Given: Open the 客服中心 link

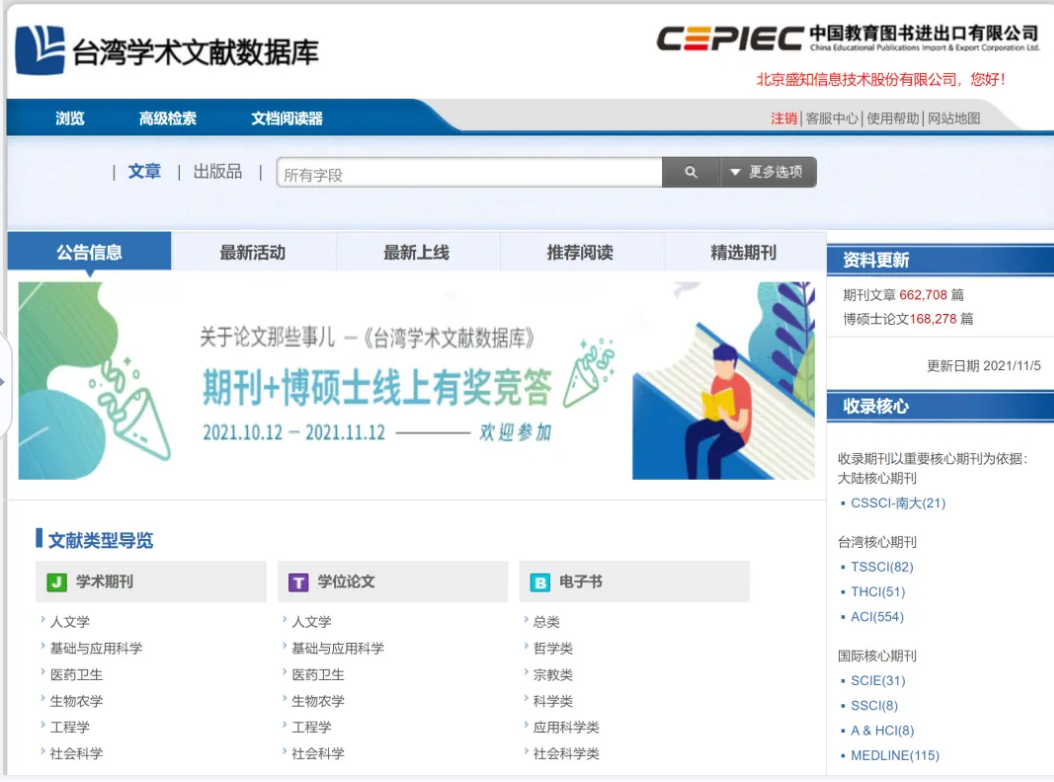Looking at the screenshot, I should 832,118.
